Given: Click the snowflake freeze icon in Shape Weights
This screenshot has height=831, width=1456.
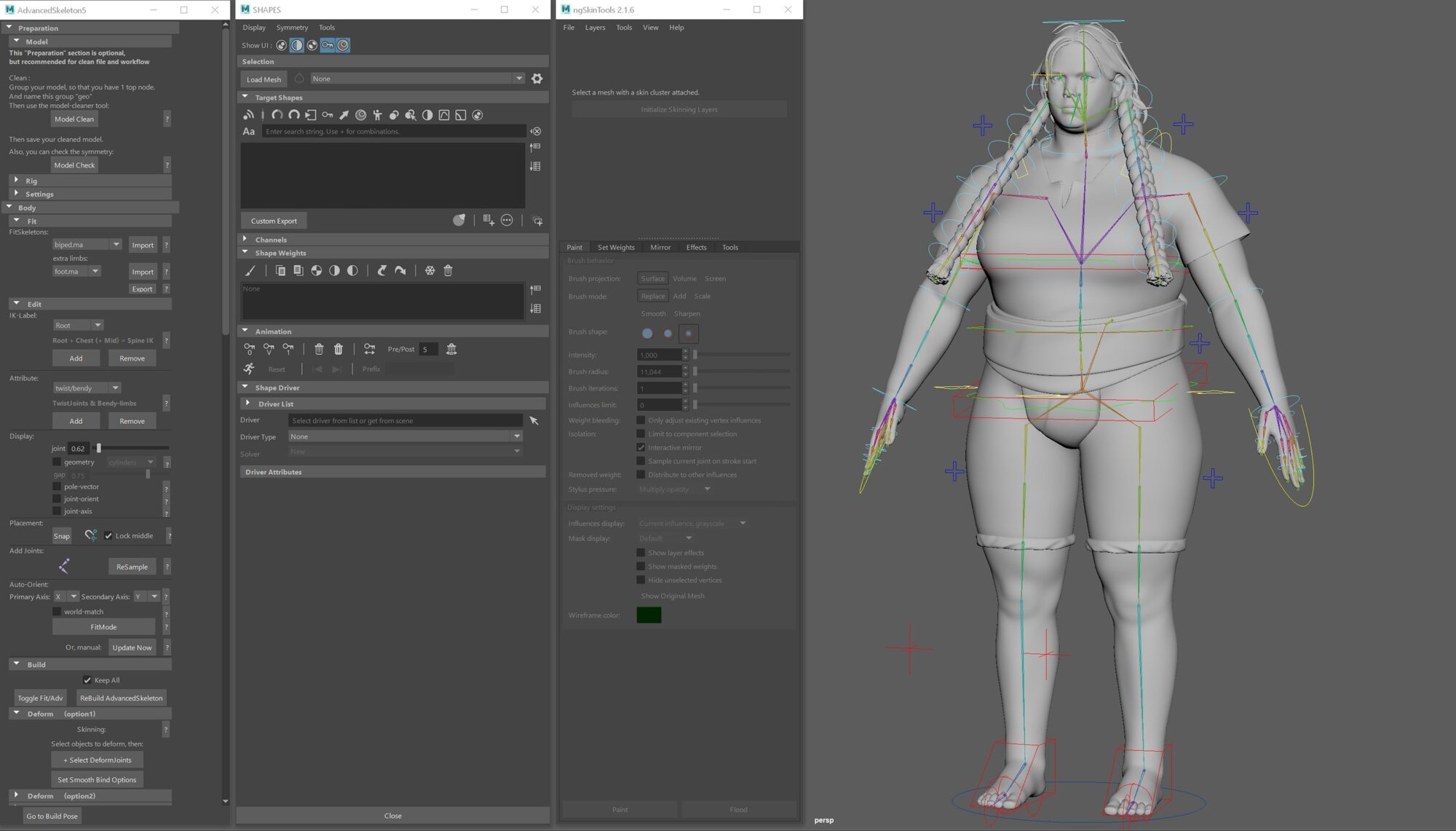Looking at the screenshot, I should pyautogui.click(x=430, y=271).
